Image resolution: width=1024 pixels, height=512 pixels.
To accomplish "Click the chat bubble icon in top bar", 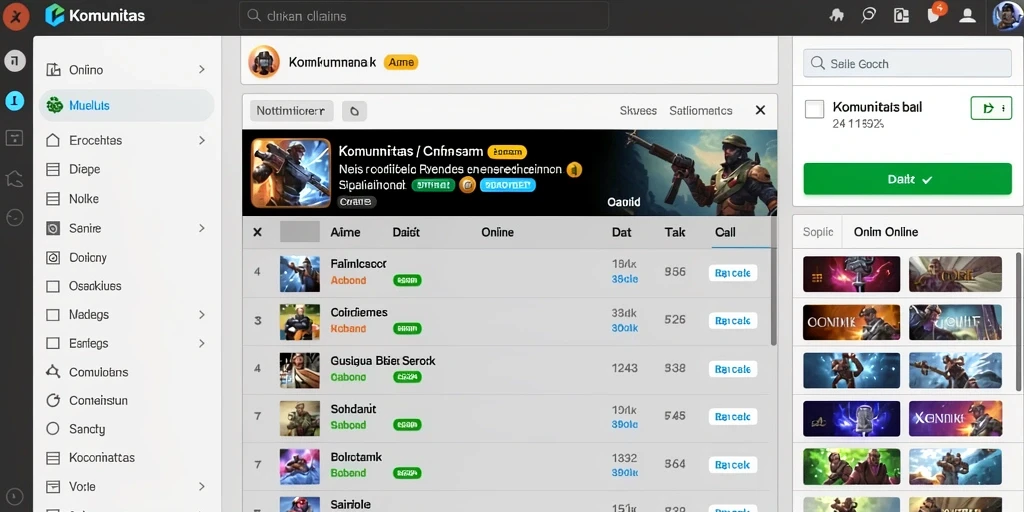I will tap(868, 16).
